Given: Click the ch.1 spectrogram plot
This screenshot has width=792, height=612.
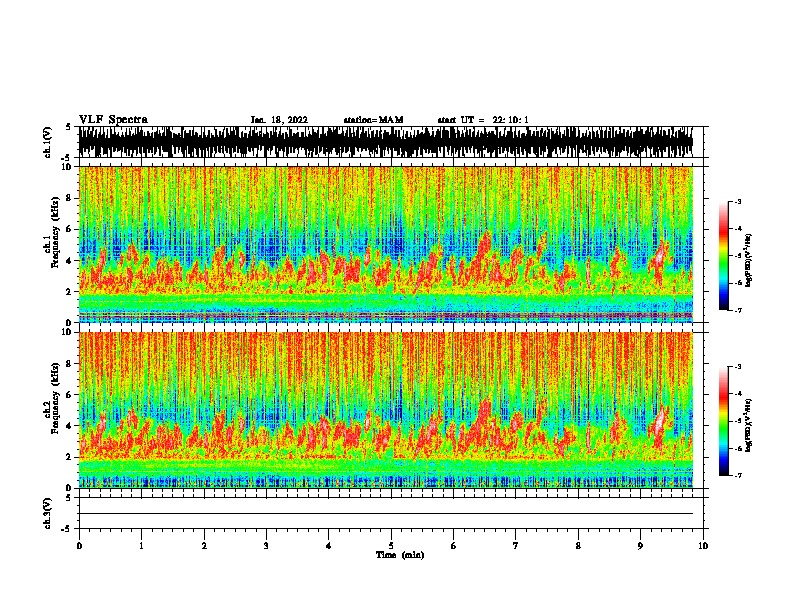Looking at the screenshot, I should click(386, 244).
